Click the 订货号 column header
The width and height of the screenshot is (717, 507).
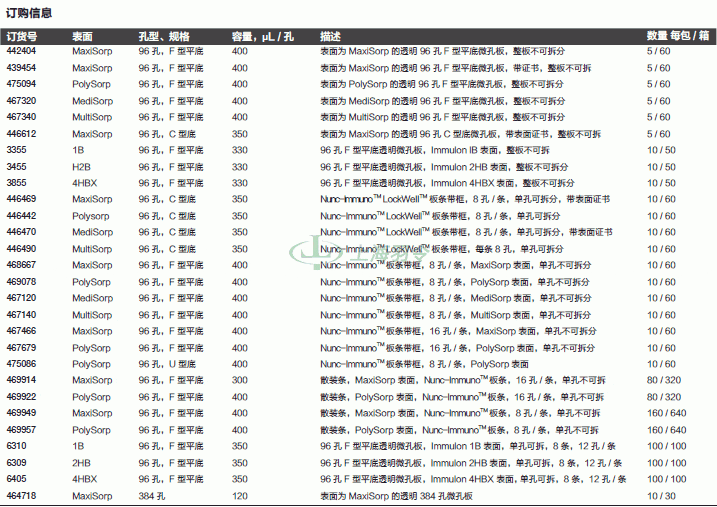point(21,37)
